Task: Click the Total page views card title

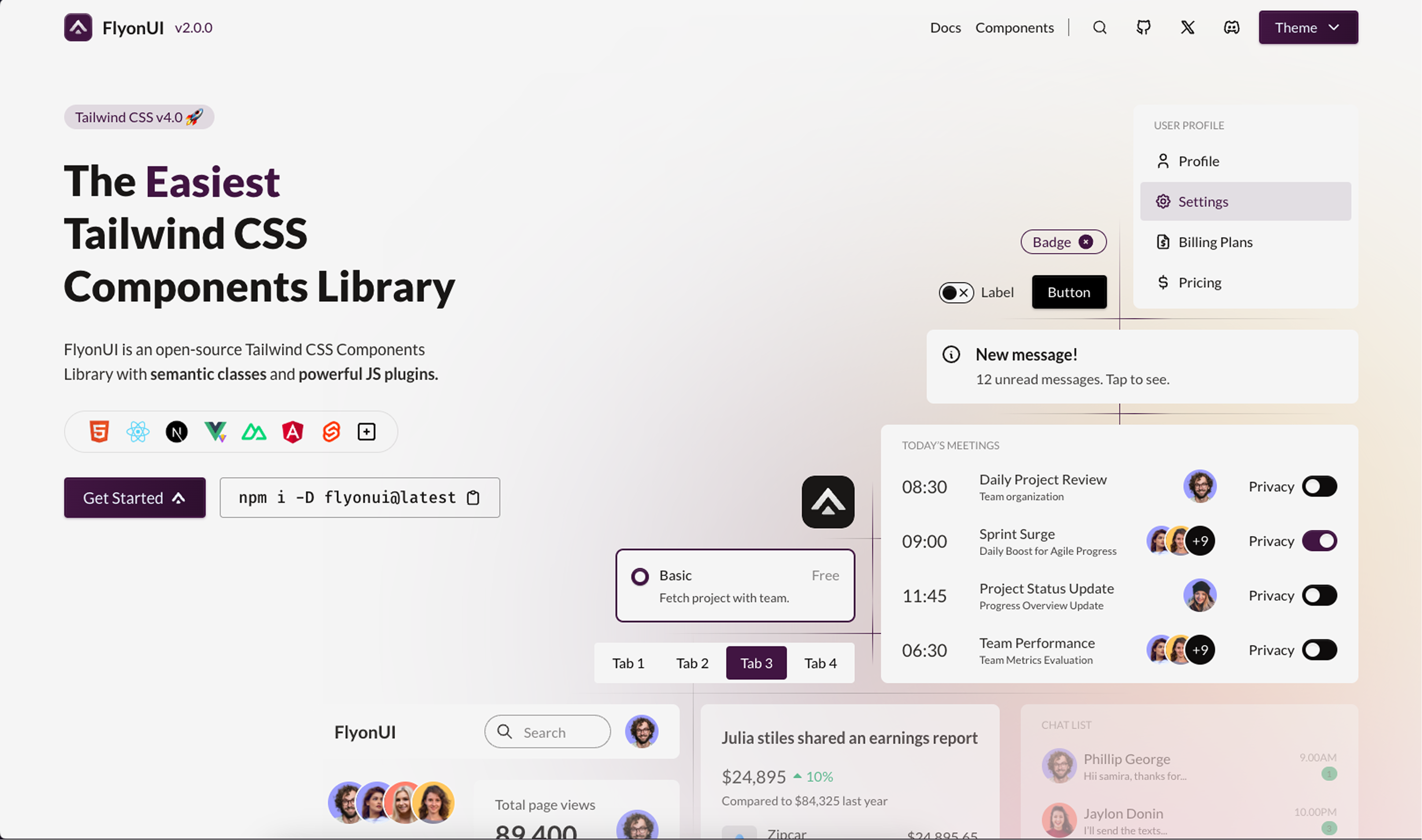Action: tap(544, 805)
